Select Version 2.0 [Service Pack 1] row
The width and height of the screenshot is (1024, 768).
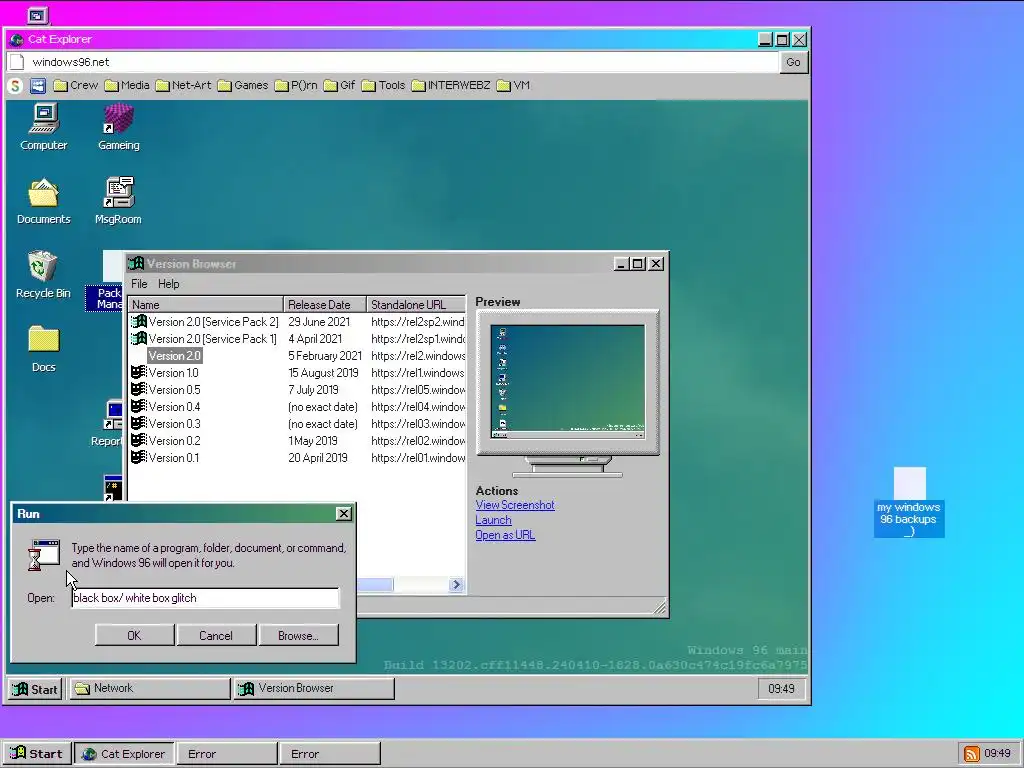tap(297, 339)
